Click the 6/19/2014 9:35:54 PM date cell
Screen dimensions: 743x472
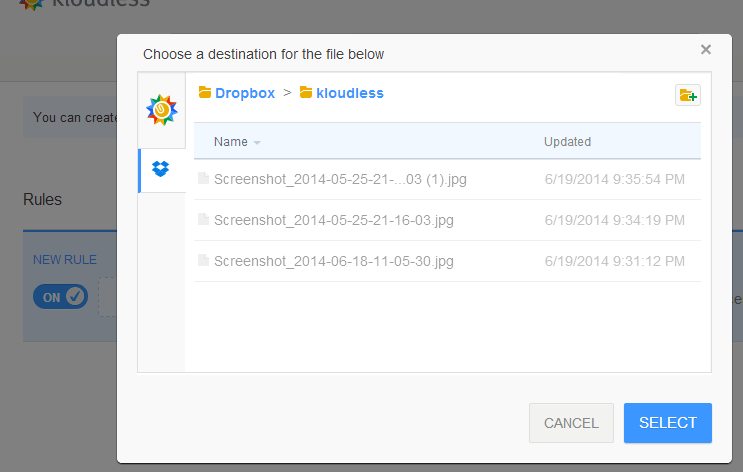[615, 179]
